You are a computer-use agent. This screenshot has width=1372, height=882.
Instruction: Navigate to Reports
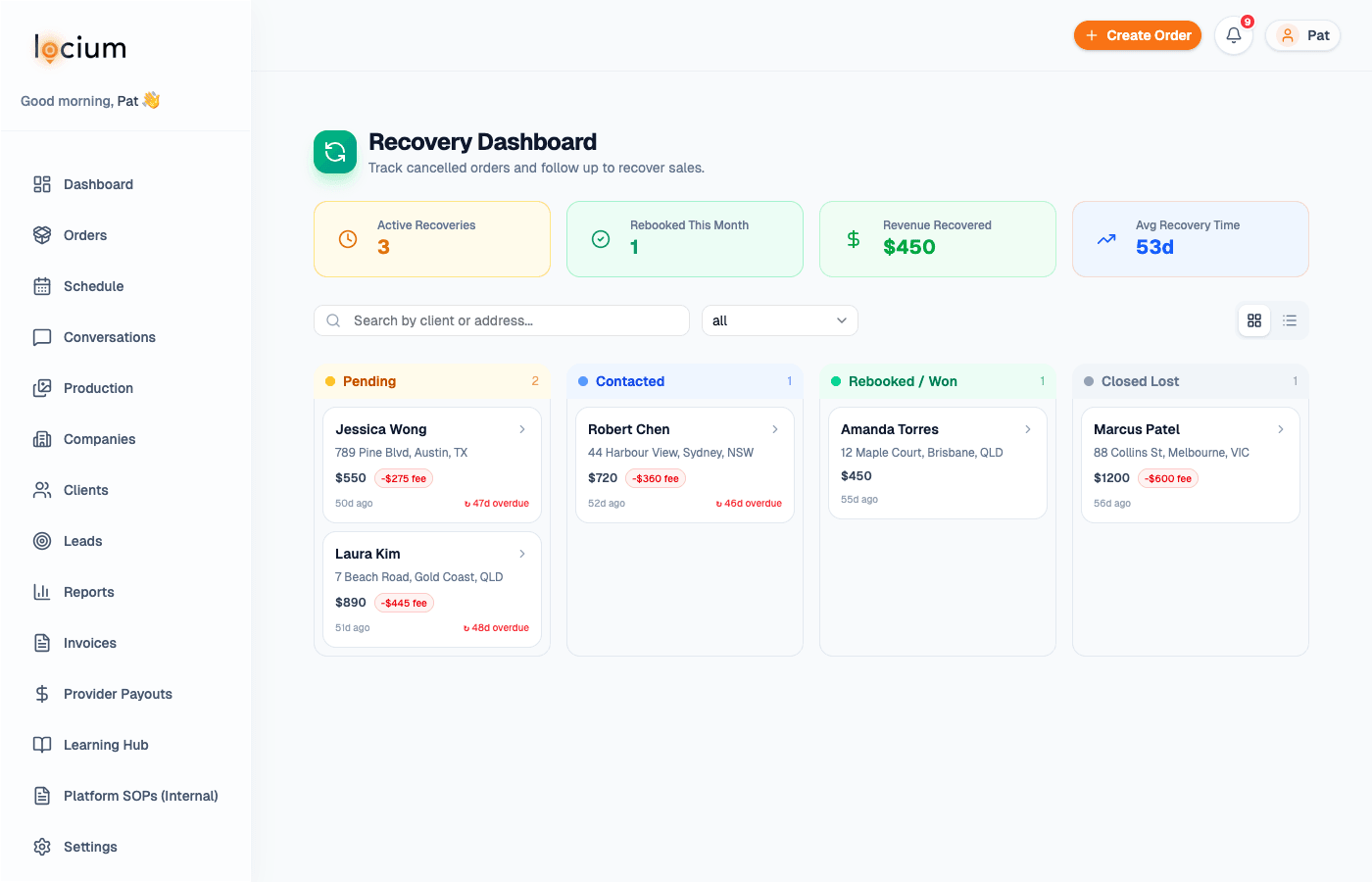pos(125,592)
